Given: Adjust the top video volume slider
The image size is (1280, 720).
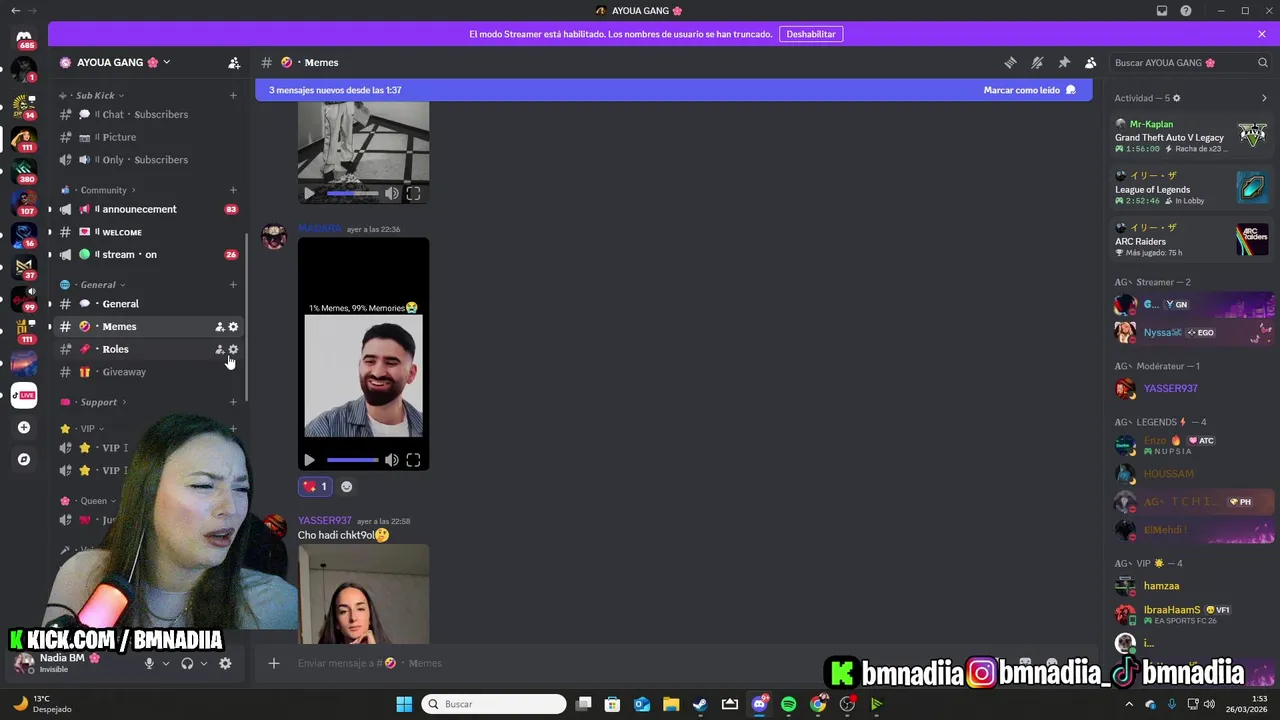Looking at the screenshot, I should coord(353,194).
